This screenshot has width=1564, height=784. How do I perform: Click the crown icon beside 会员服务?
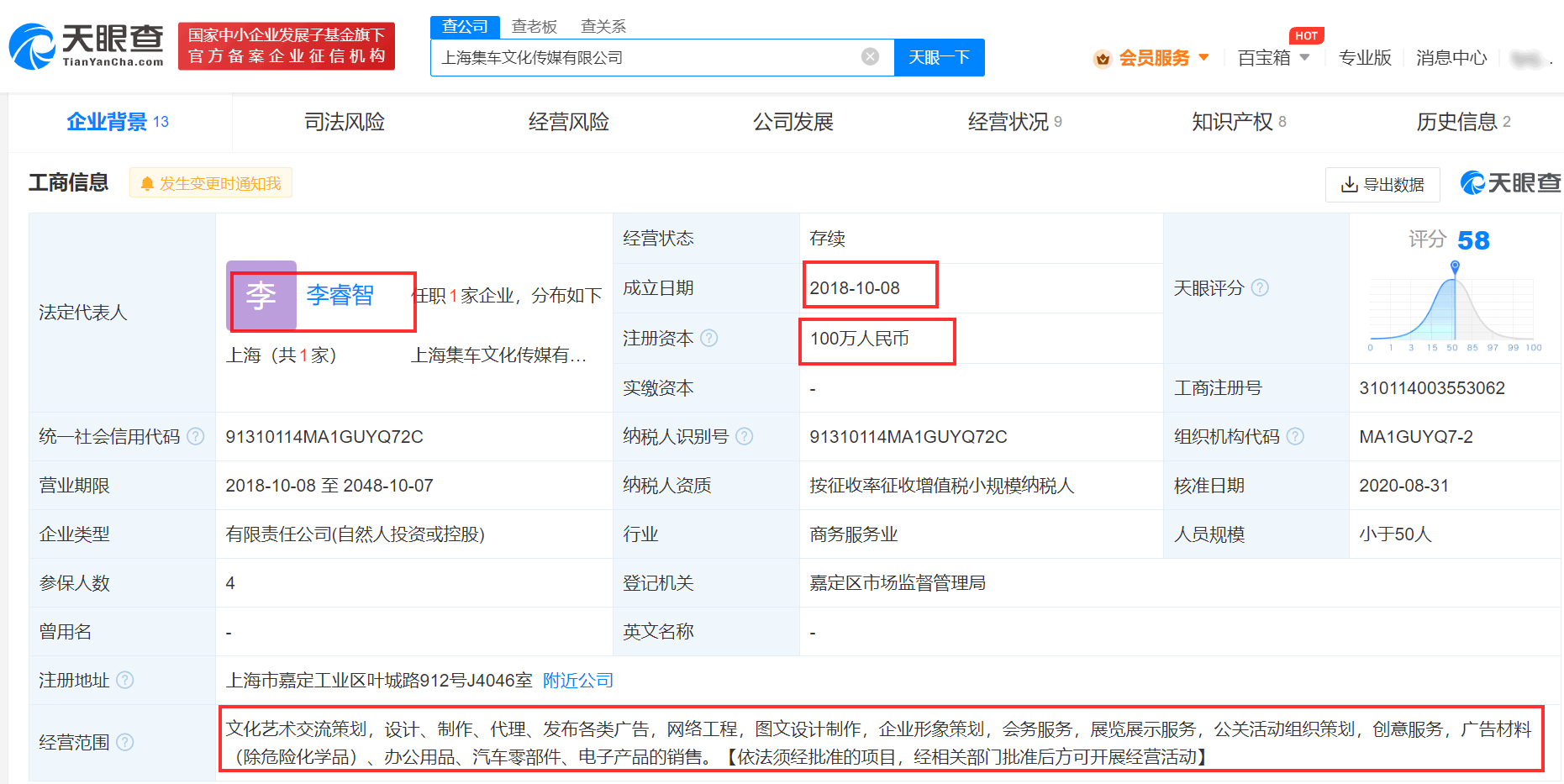point(1103,58)
